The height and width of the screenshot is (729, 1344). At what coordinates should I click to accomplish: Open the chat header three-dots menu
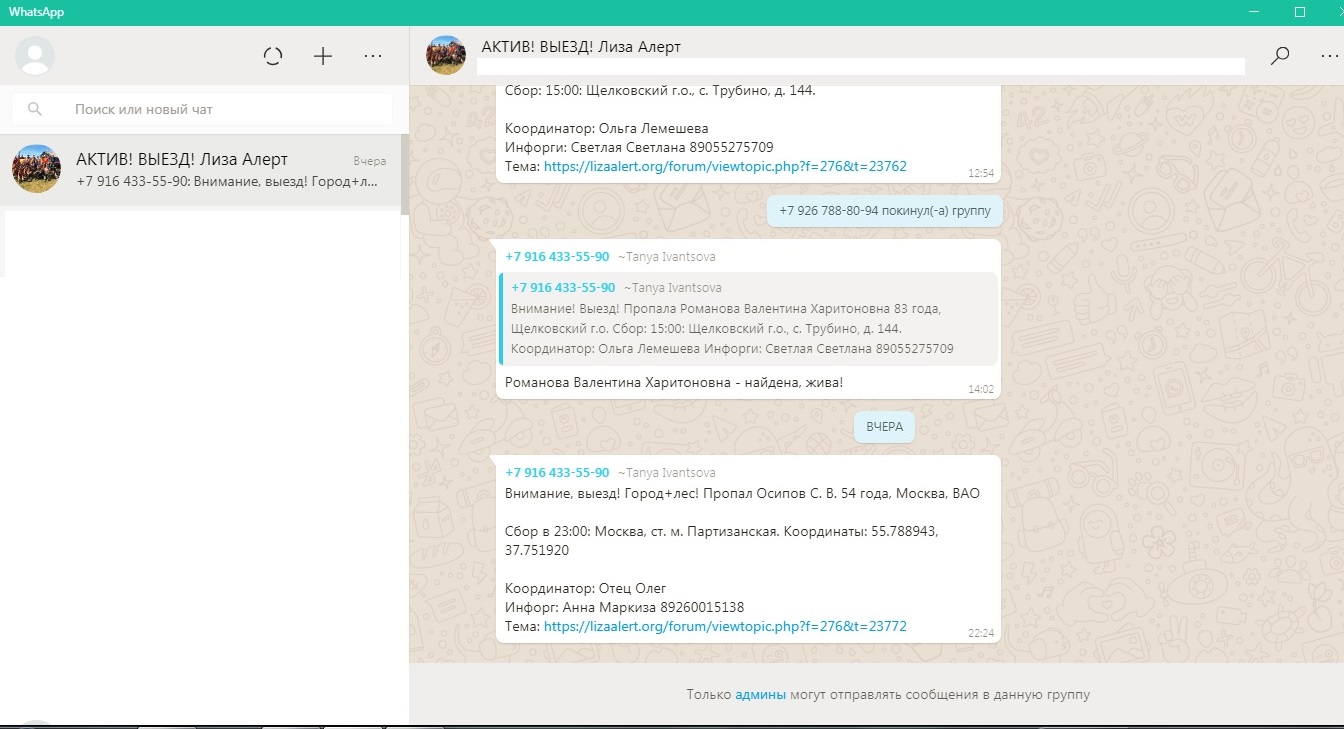tap(1327, 56)
